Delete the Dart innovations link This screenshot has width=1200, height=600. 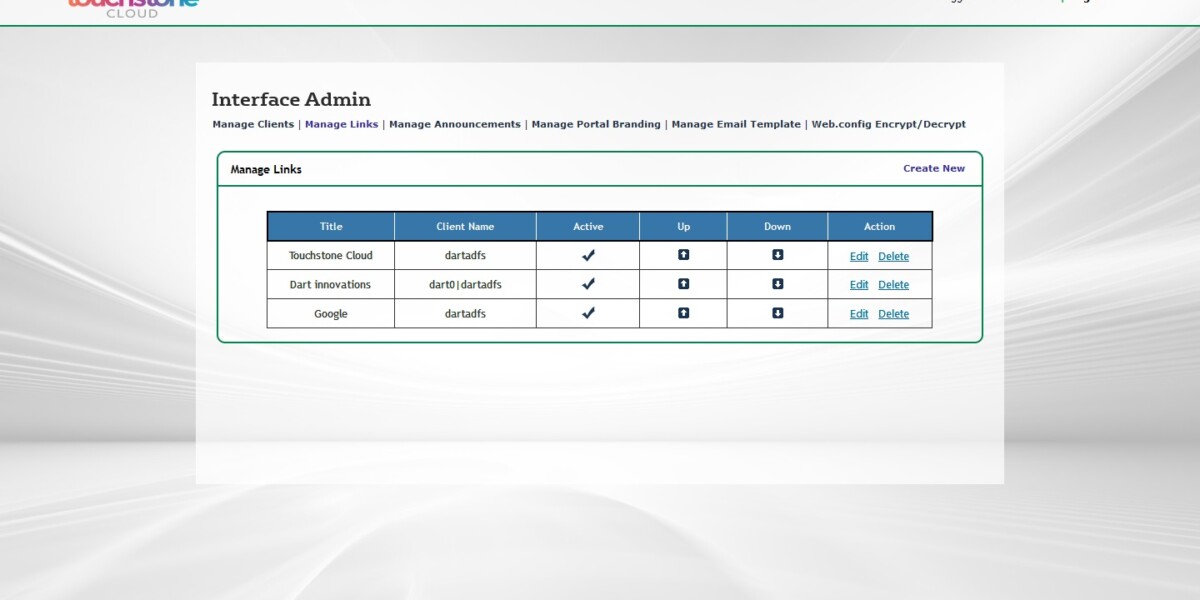click(893, 284)
